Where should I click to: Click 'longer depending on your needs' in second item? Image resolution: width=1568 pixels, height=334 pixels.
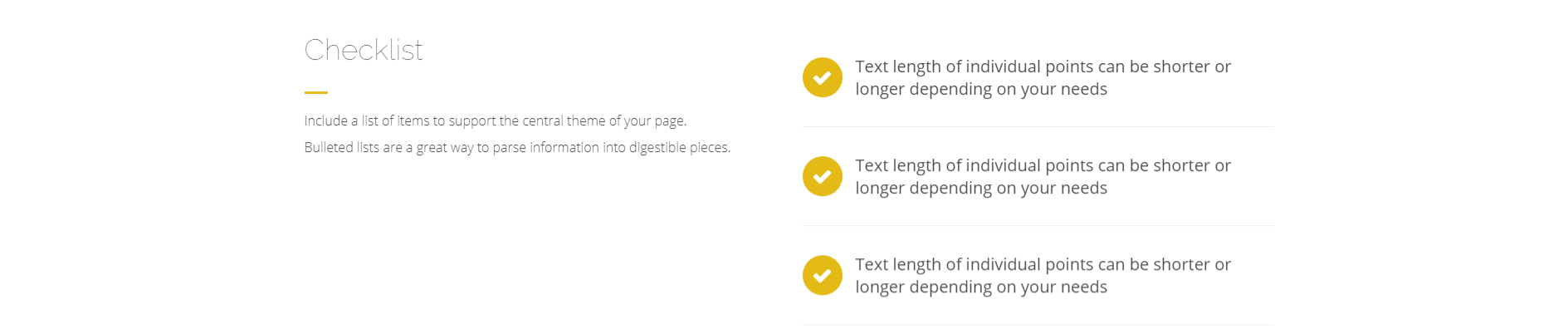click(981, 188)
